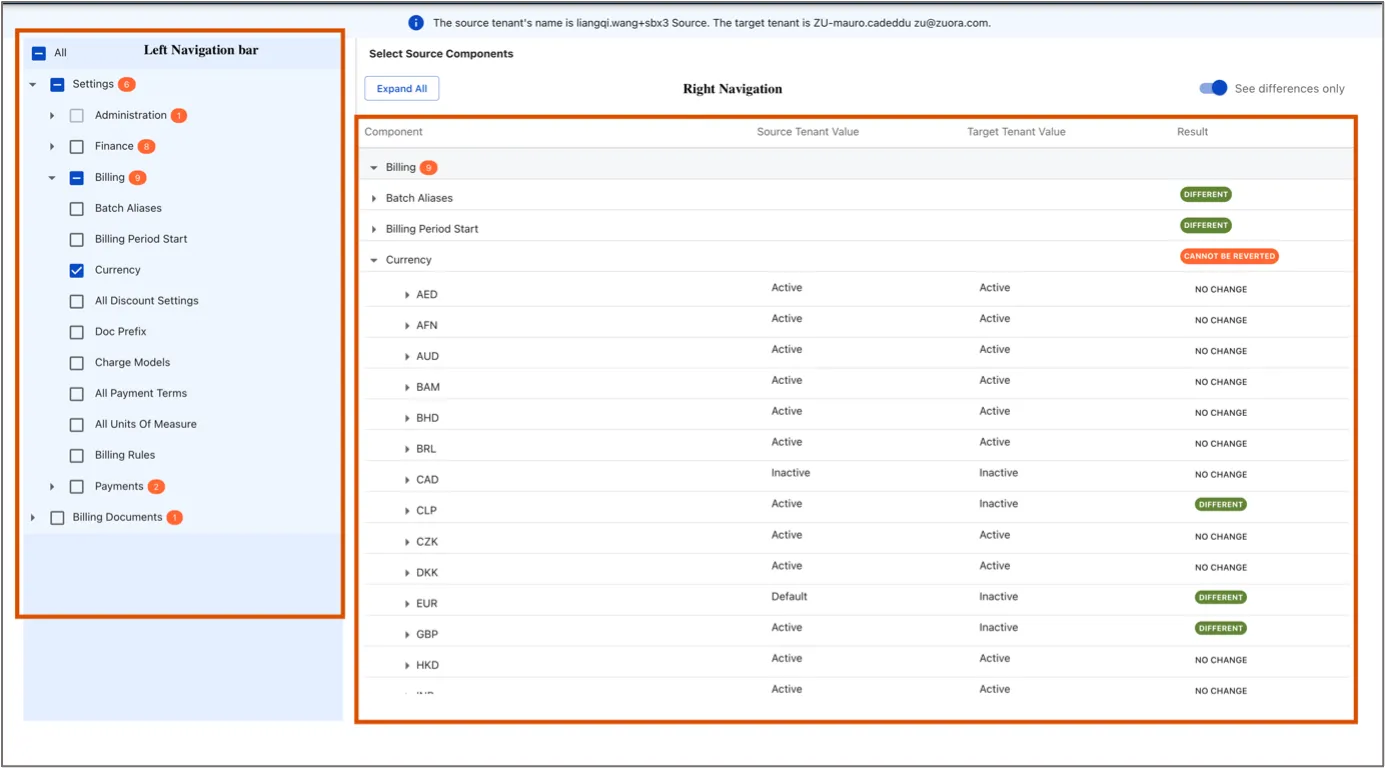The height and width of the screenshot is (770, 1390).
Task: Click the Source Tenant Value column header
Action: coord(808,132)
